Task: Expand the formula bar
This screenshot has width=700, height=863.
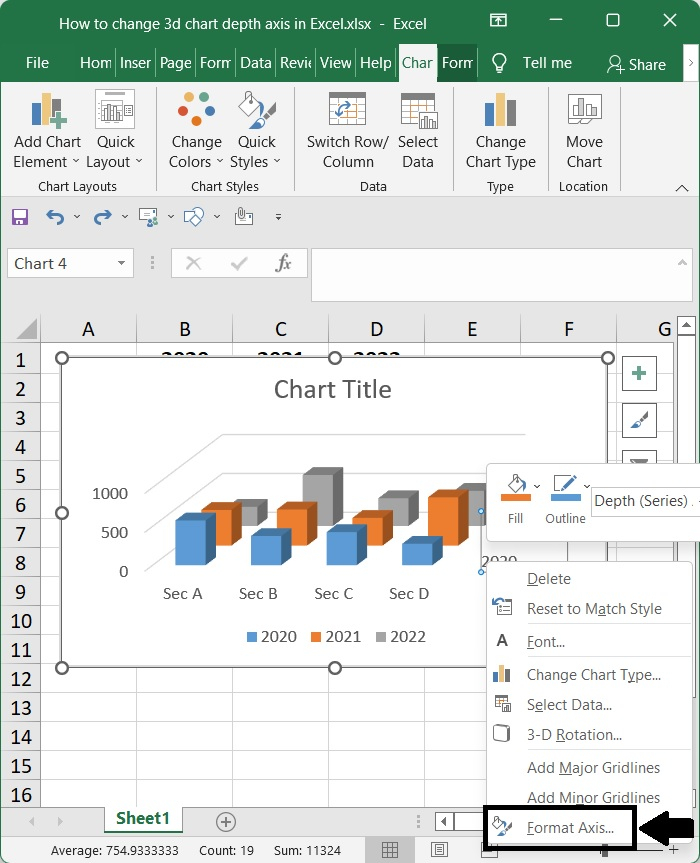Action: (x=682, y=263)
